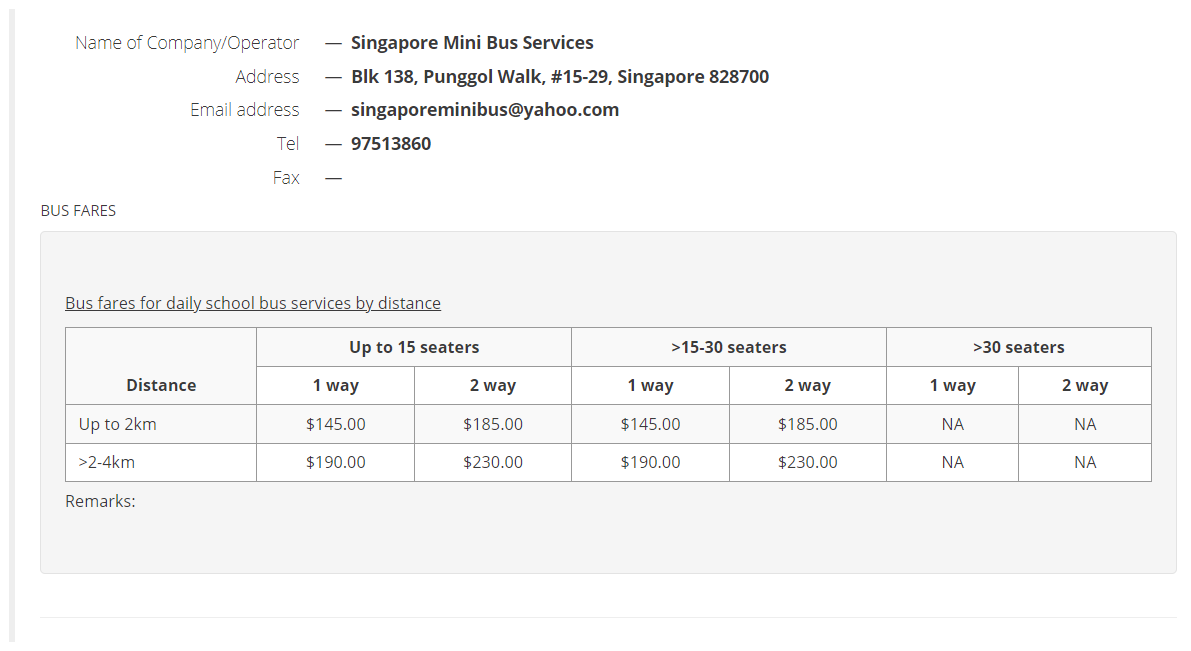Viewport: 1191px width, 651px height.
Task: Click the telephone number 97513860
Action: click(391, 144)
